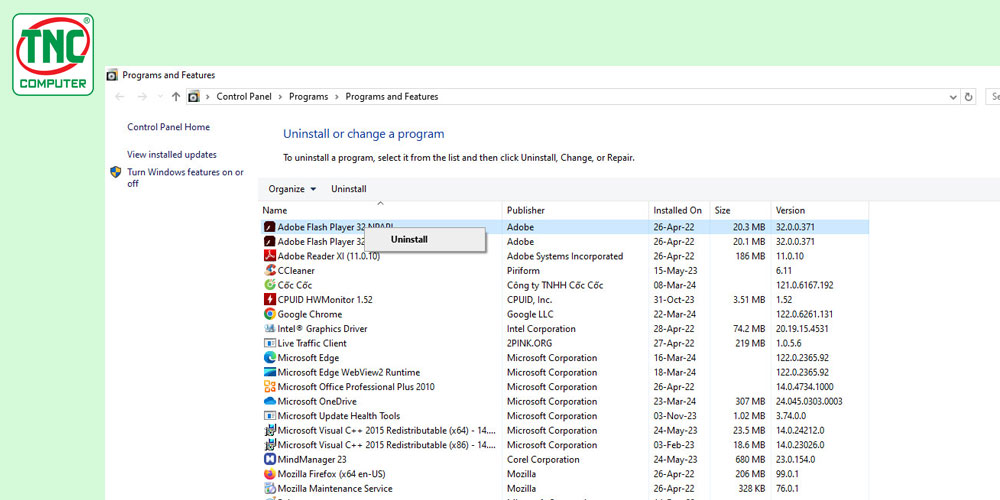Go up one level with the Up arrow
This screenshot has height=500, width=1000.
176,97
